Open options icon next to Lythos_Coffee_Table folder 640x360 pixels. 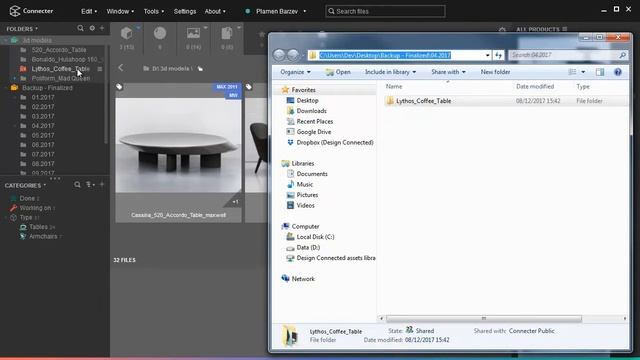pyautogui.click(x=100, y=69)
